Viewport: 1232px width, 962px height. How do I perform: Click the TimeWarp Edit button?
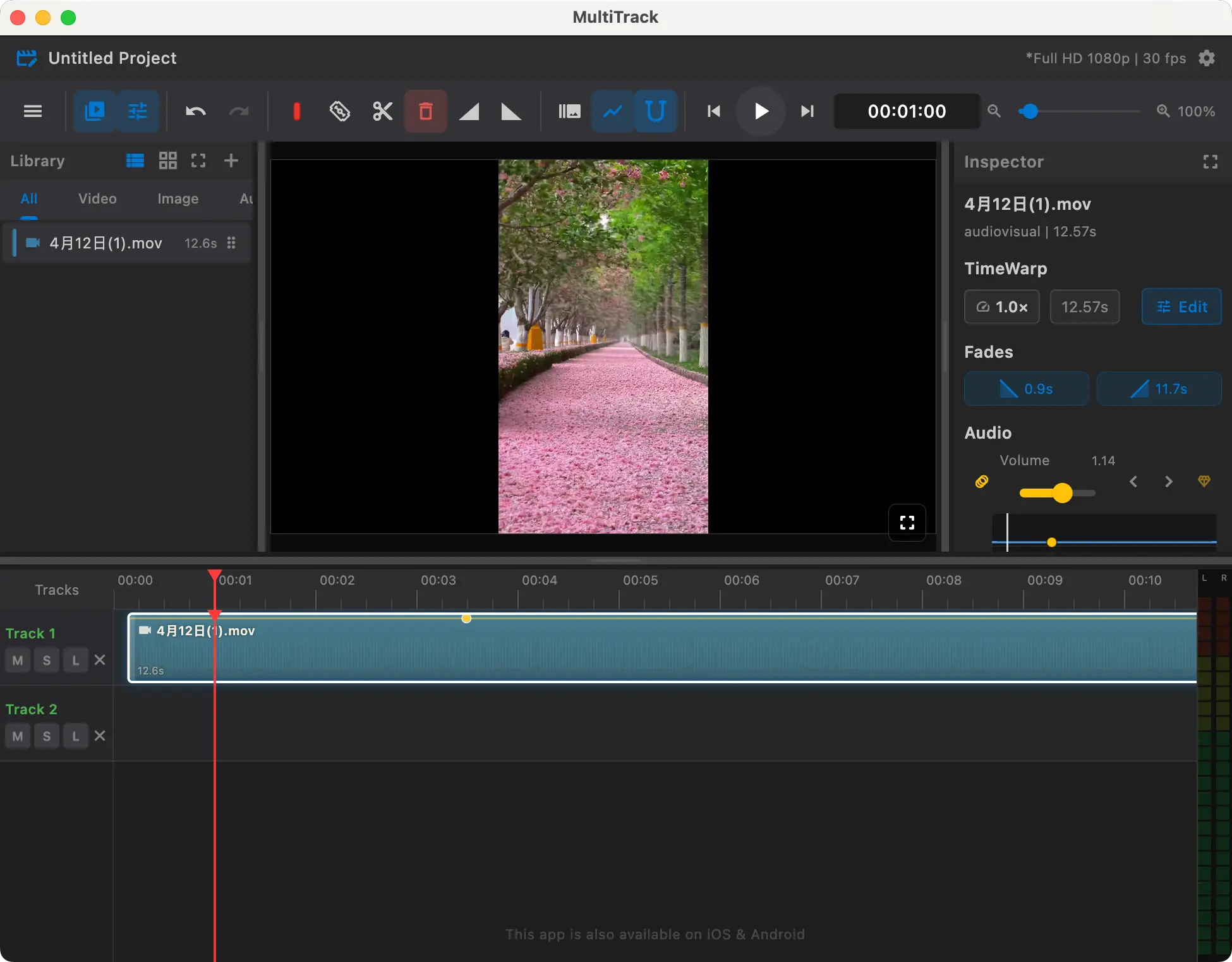(x=1181, y=307)
